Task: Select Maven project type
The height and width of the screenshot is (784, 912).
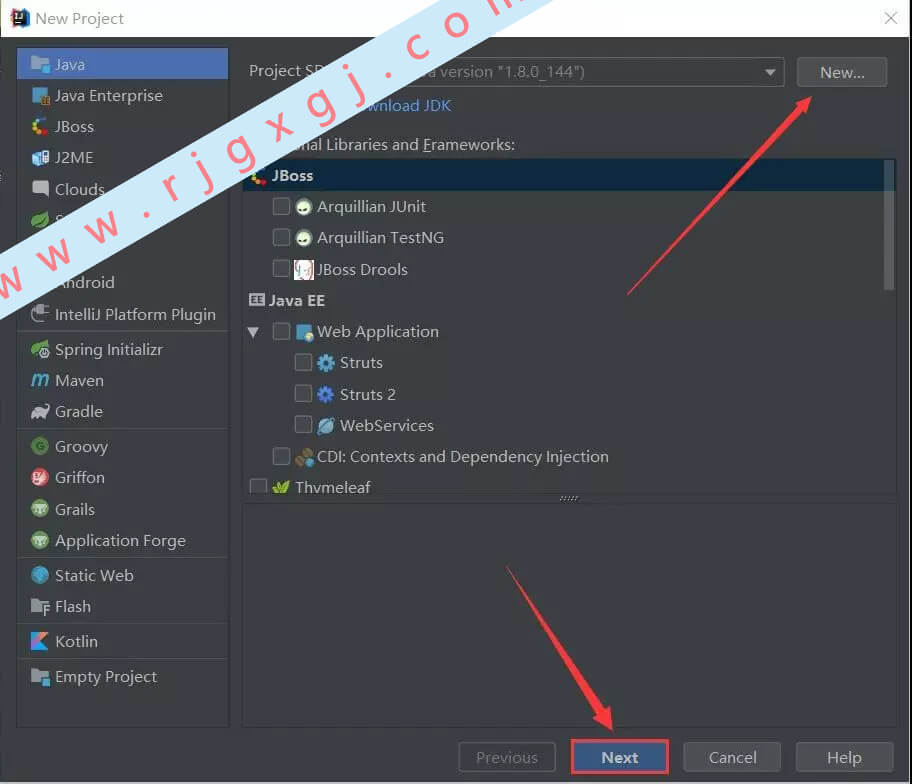Action: click(x=122, y=380)
